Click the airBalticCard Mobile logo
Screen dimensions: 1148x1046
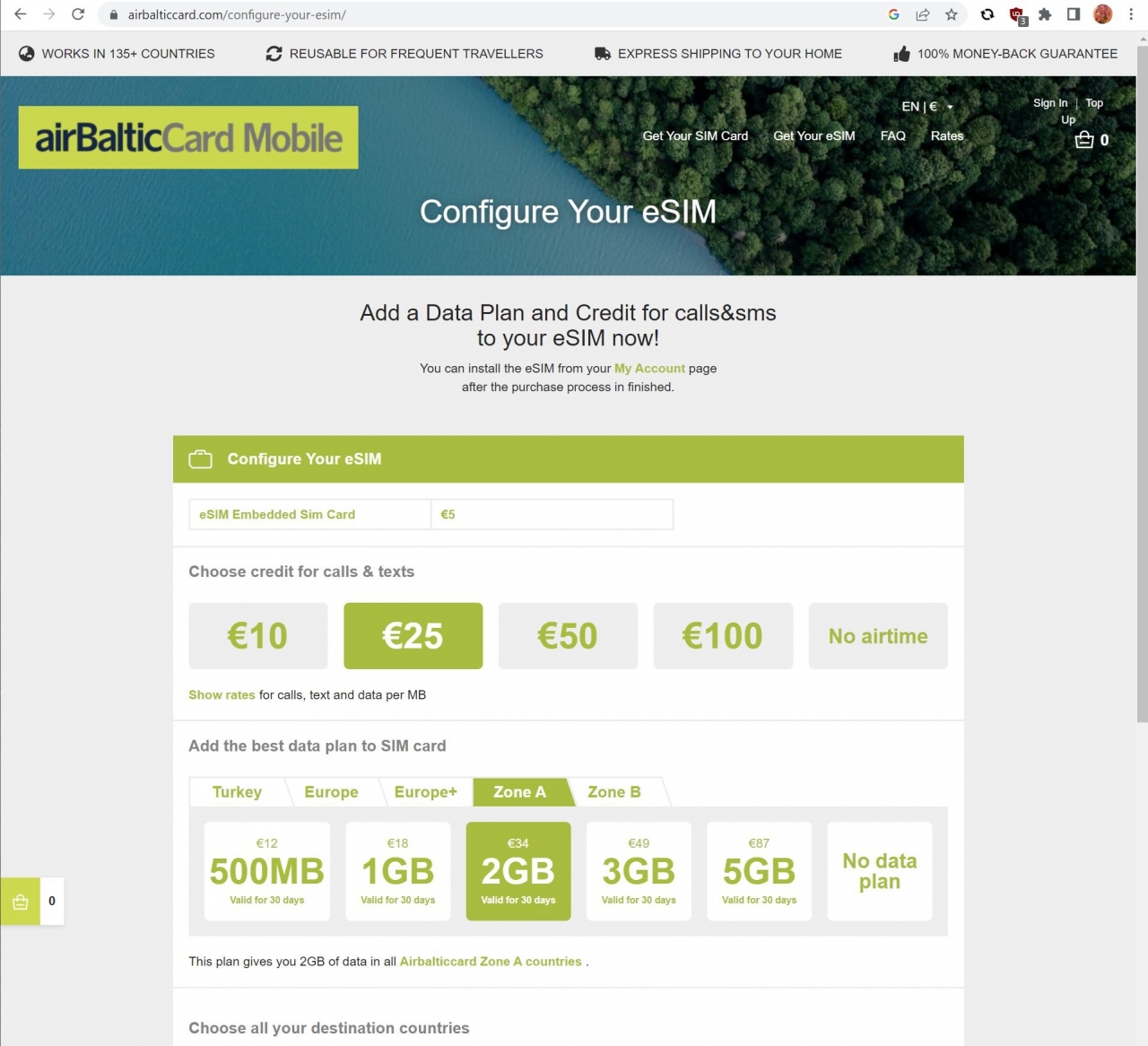tap(188, 138)
